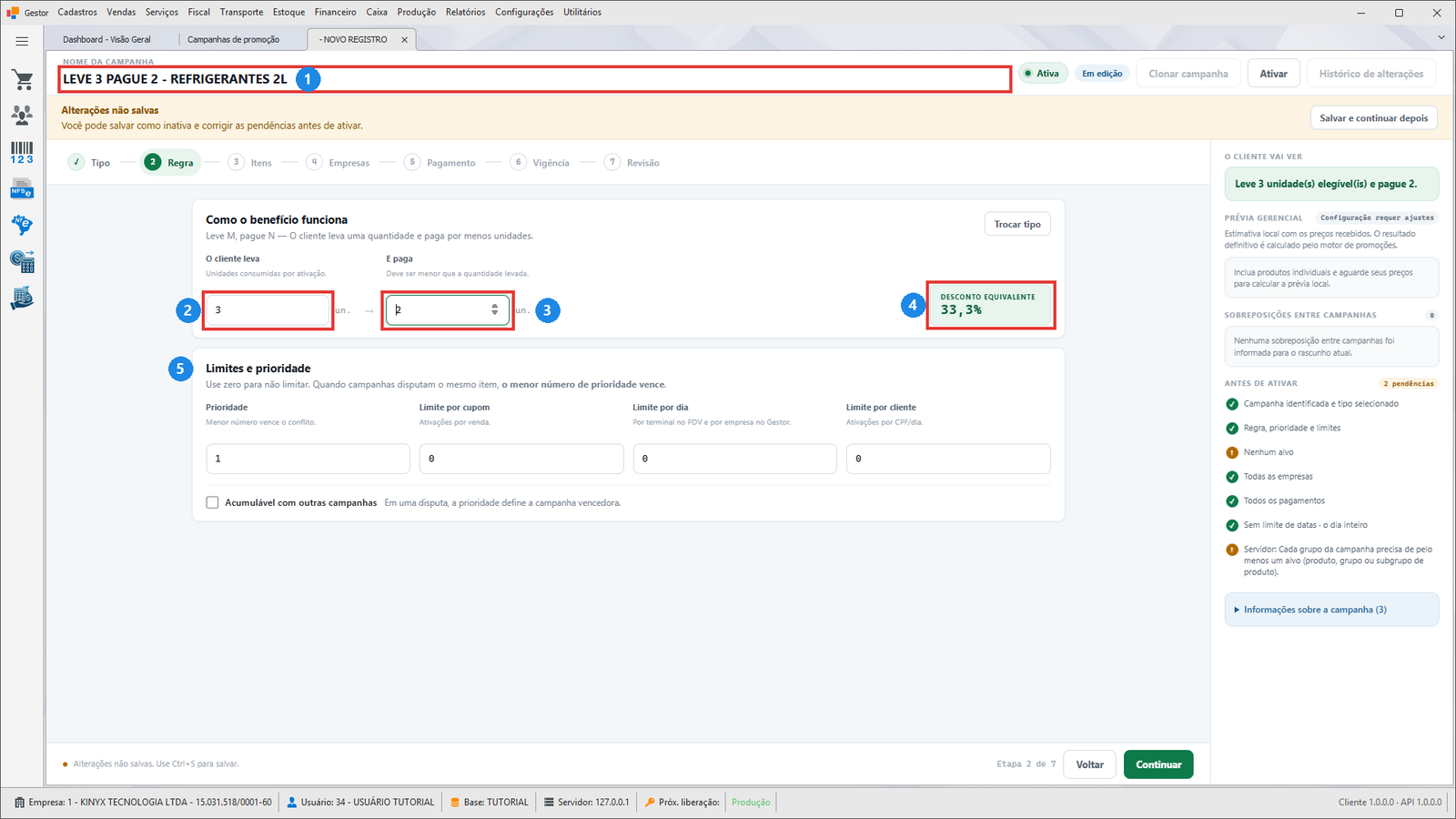Open the customers people icon in sidebar
Viewport: 1456px width, 819px height.
coord(23,115)
